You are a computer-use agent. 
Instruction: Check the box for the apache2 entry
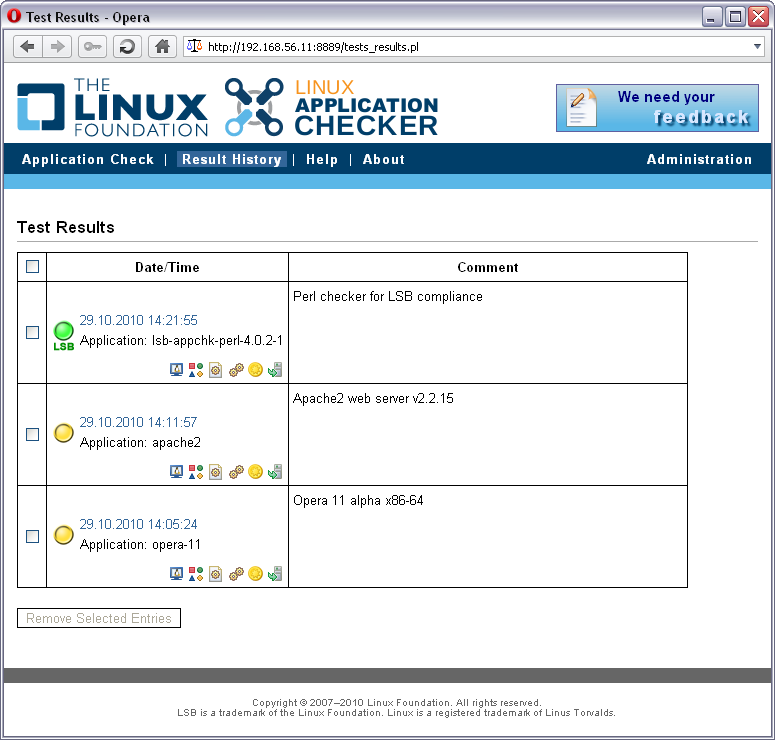[33, 434]
